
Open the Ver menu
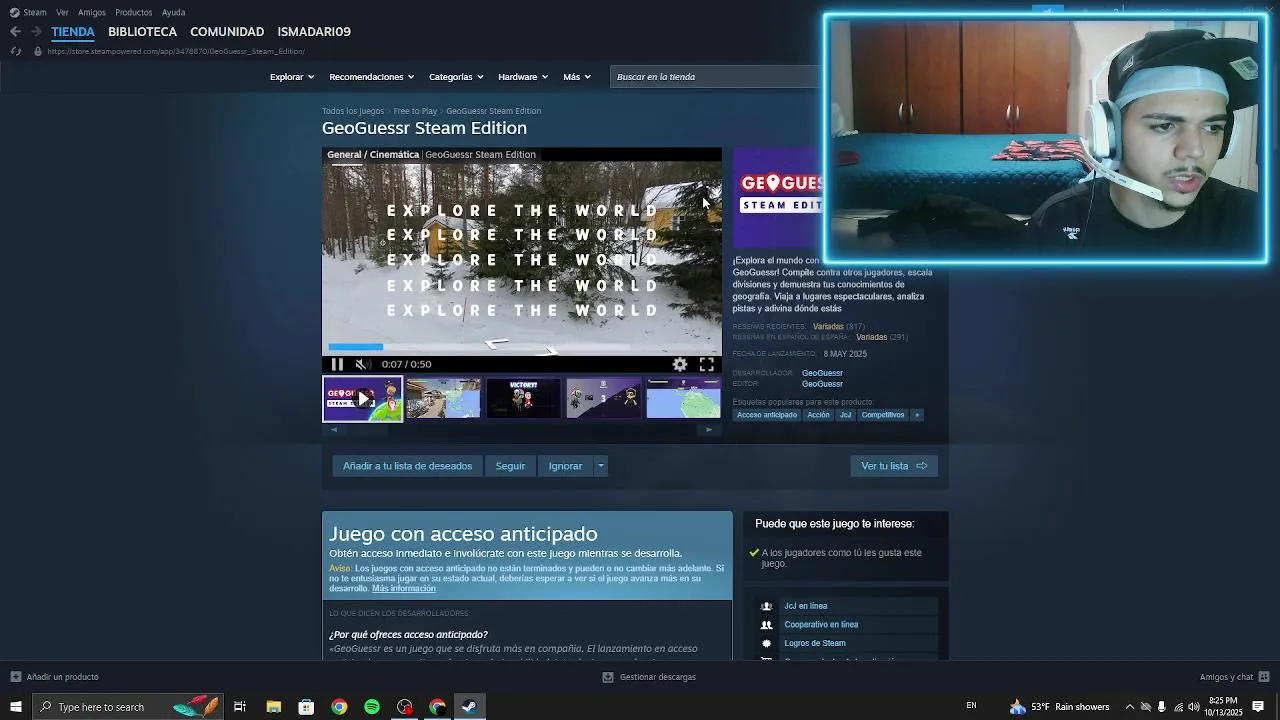pyautogui.click(x=63, y=12)
